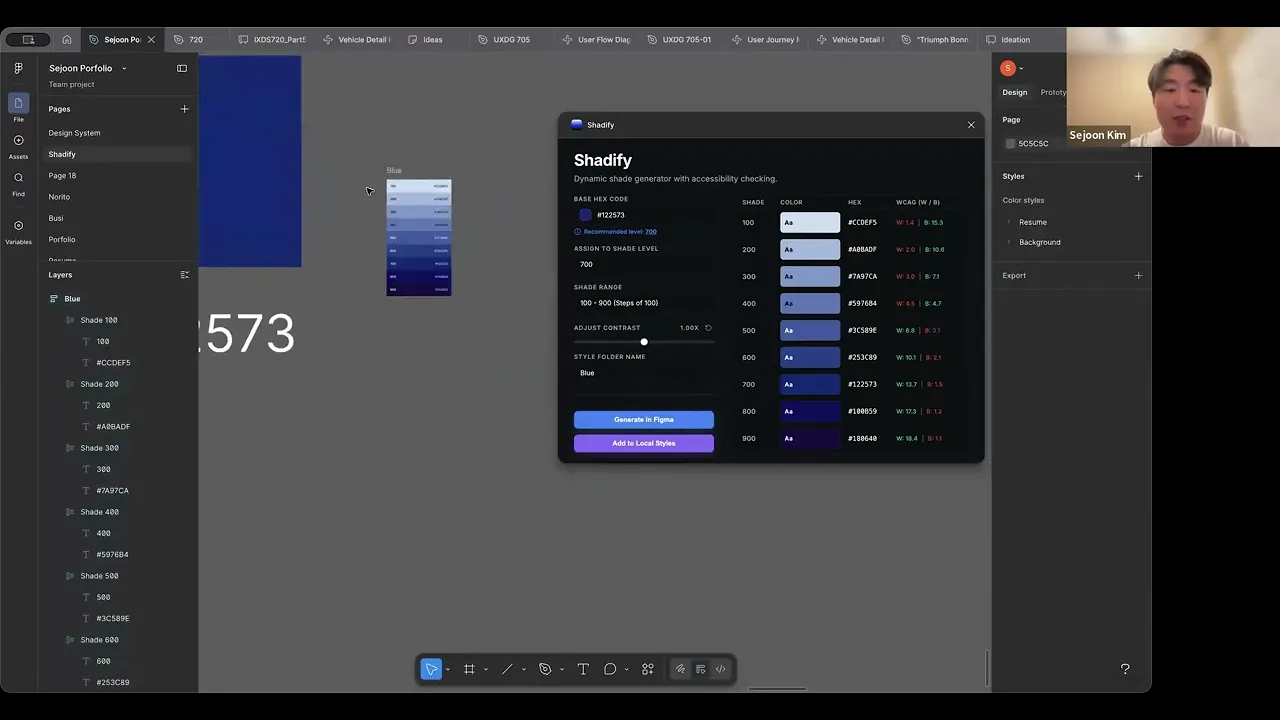Select the Text tool

[583, 669]
